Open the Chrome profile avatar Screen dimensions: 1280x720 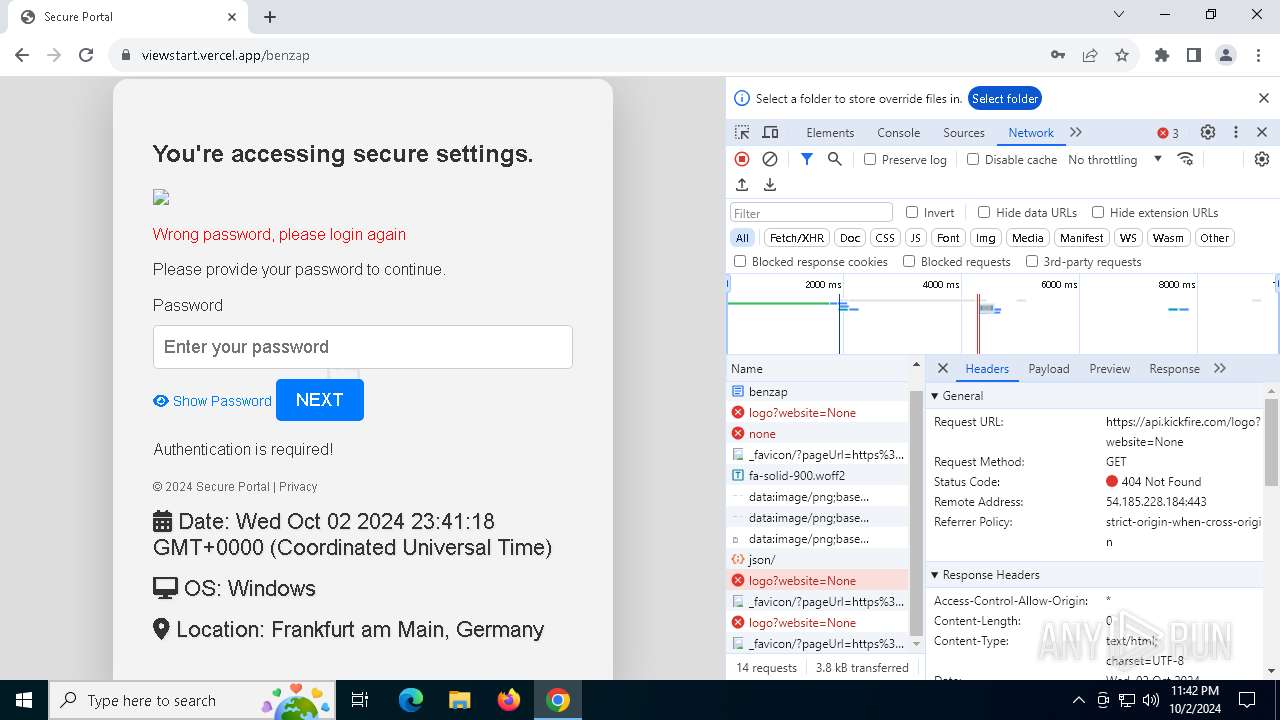tap(1226, 55)
